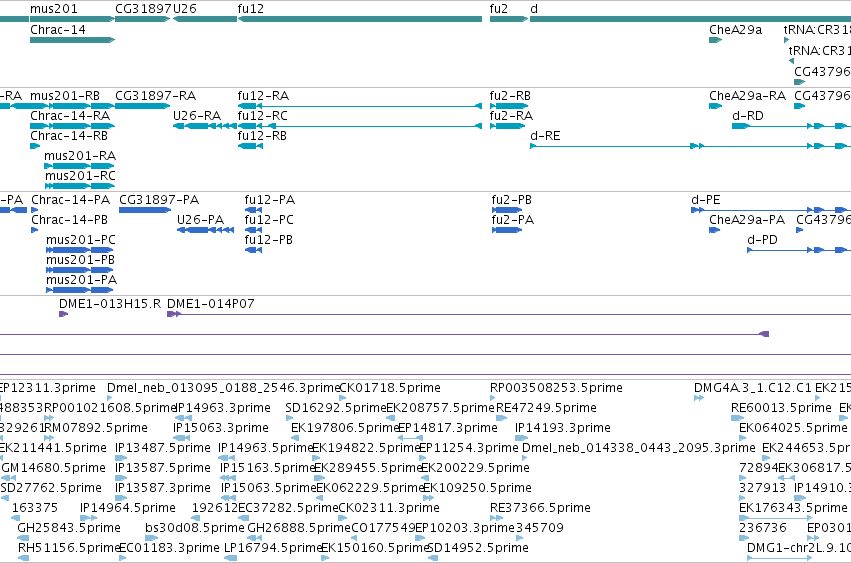Click protein label fu2-PA
Viewport: 851px width, 563px height.
[x=513, y=220]
